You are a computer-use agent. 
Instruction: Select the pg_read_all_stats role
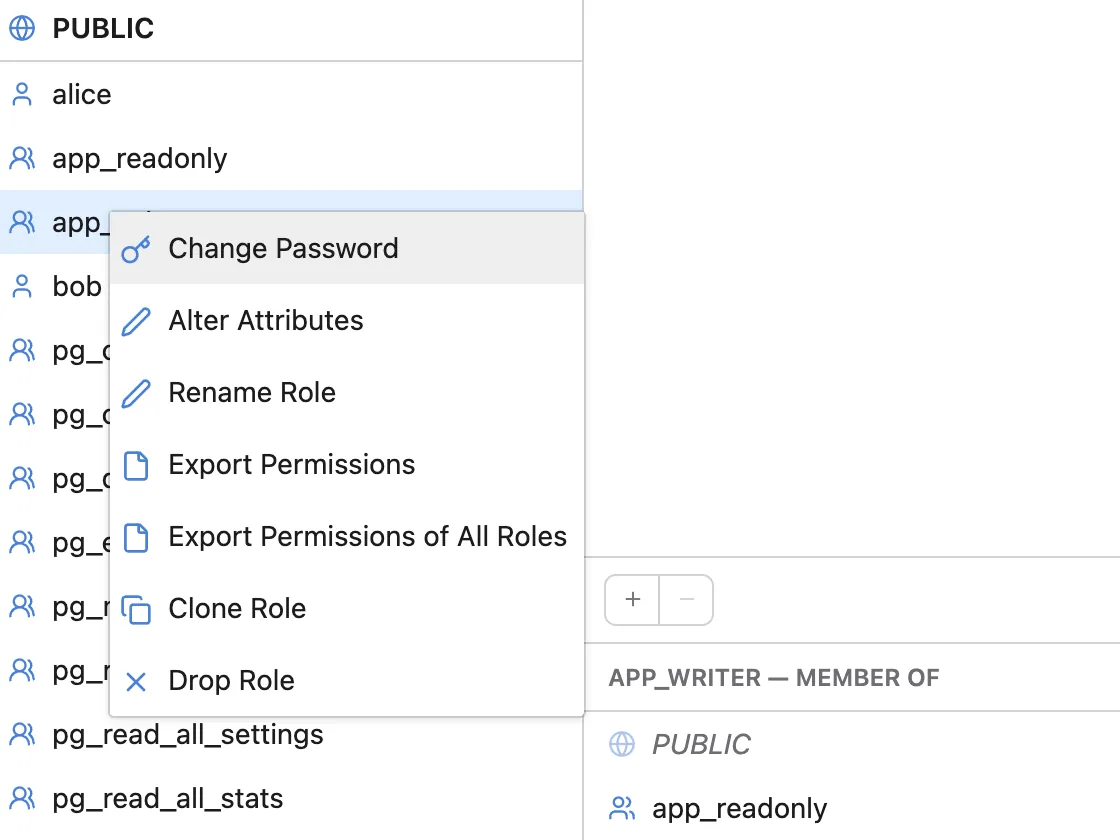coord(291,798)
